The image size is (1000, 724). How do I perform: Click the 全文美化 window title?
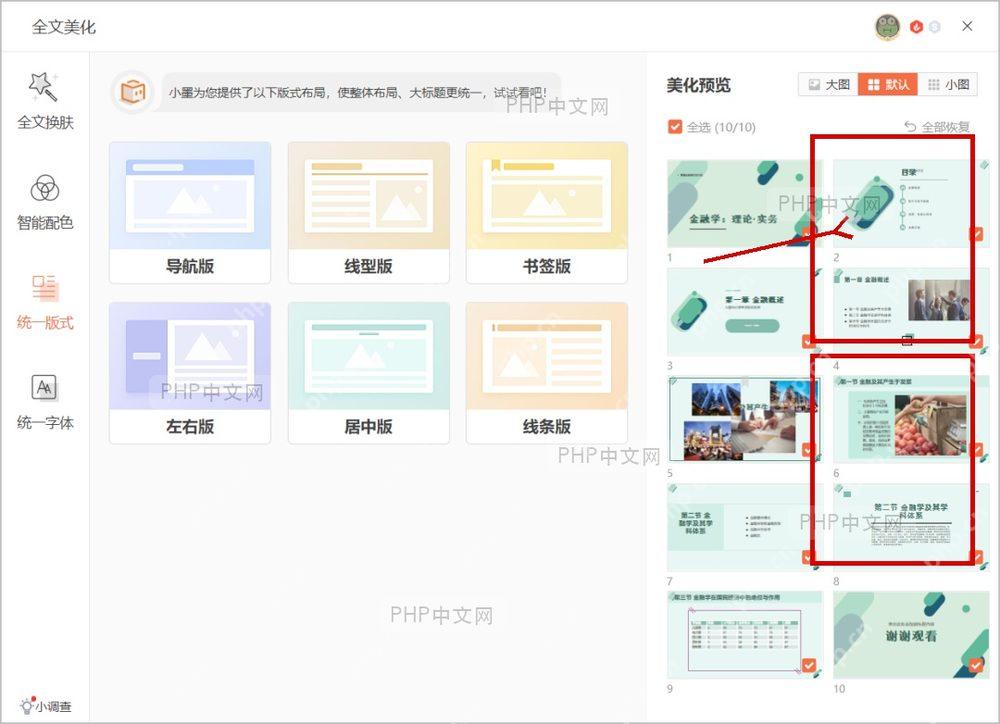click(x=64, y=27)
